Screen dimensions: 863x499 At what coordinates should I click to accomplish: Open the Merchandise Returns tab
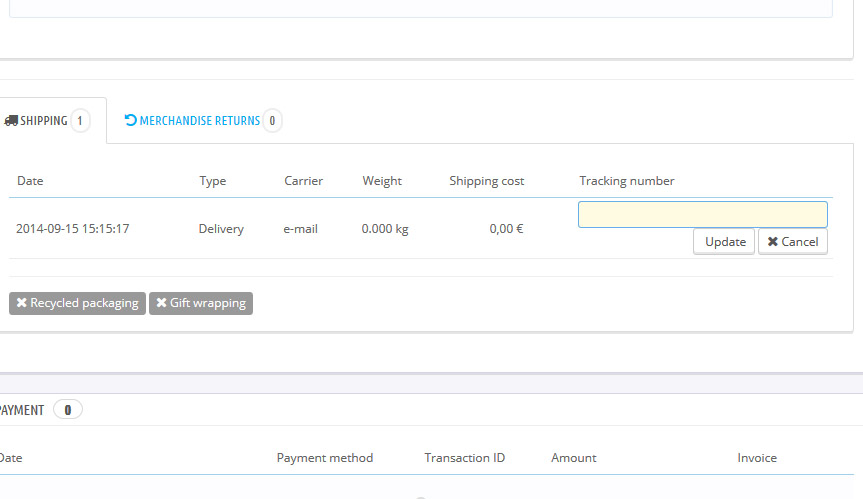(x=199, y=121)
